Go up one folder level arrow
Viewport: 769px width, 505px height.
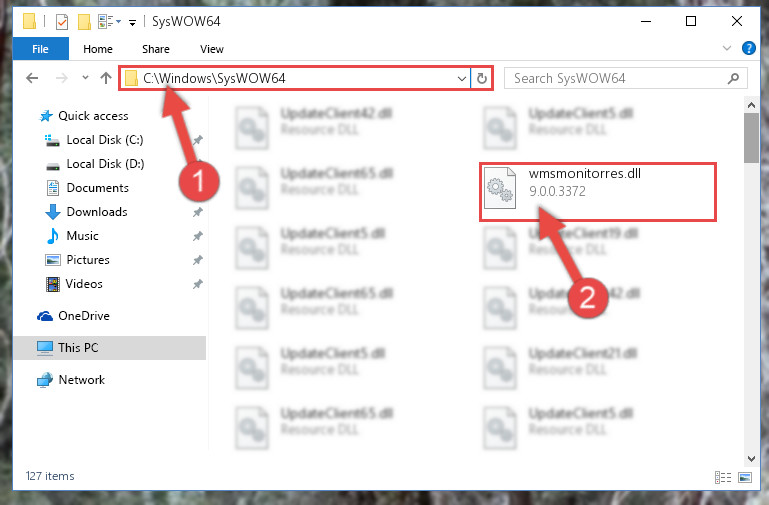tap(105, 78)
